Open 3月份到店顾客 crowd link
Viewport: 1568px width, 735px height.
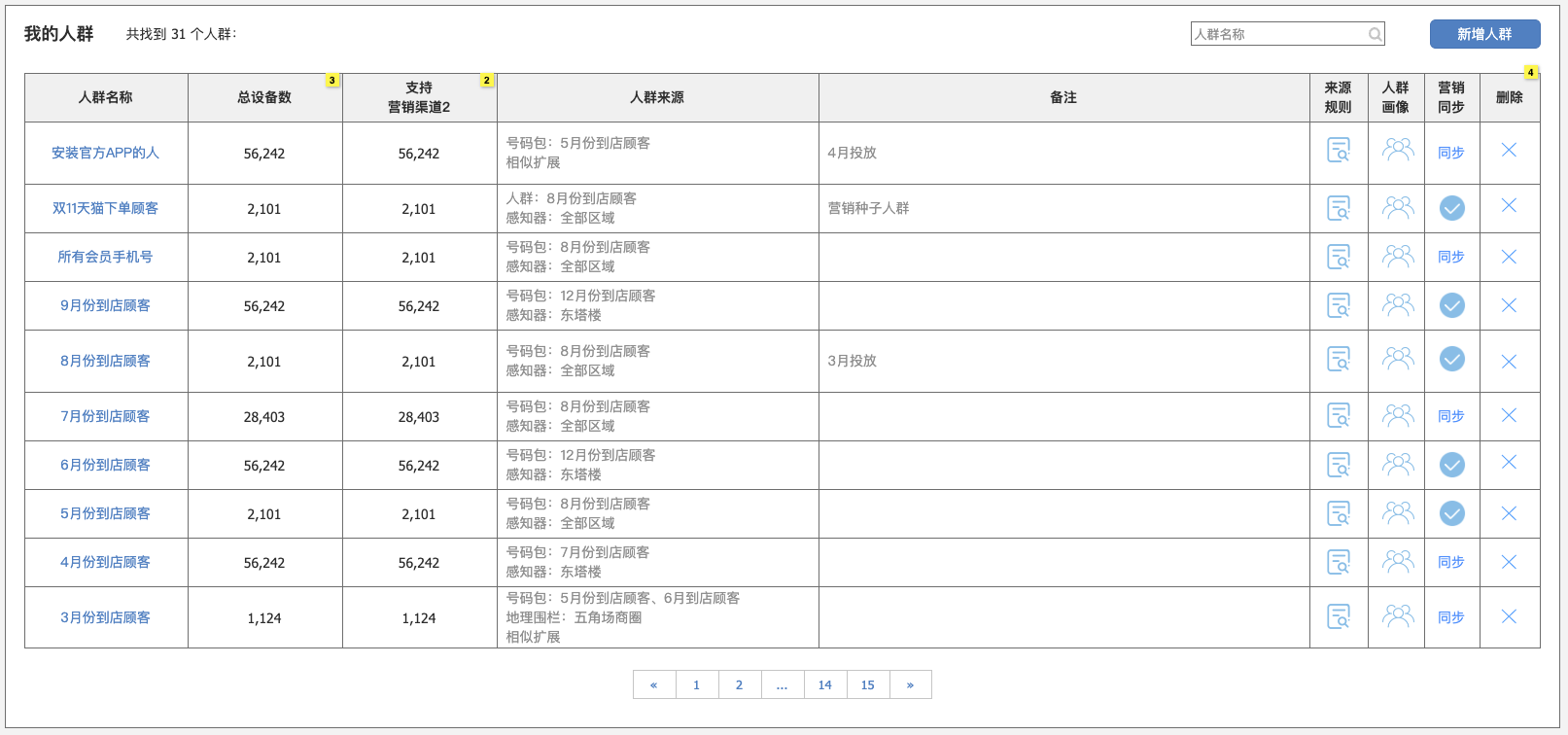[x=105, y=617]
